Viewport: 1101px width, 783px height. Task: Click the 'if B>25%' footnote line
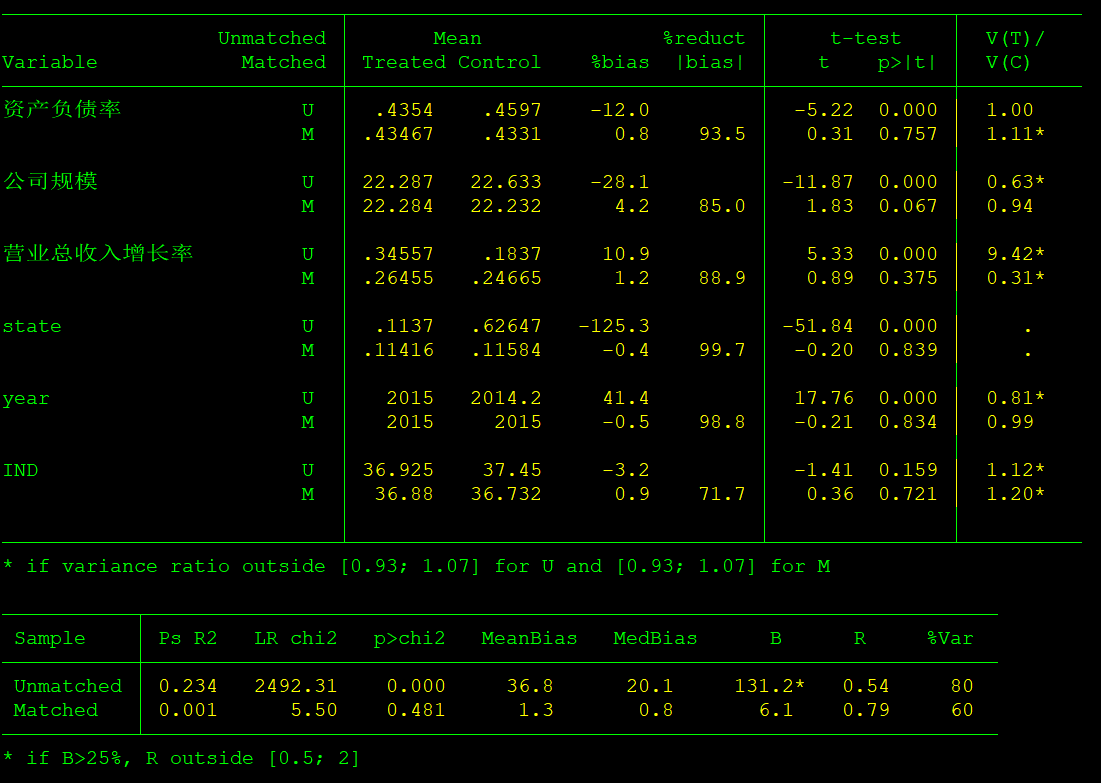pyautogui.click(x=181, y=758)
